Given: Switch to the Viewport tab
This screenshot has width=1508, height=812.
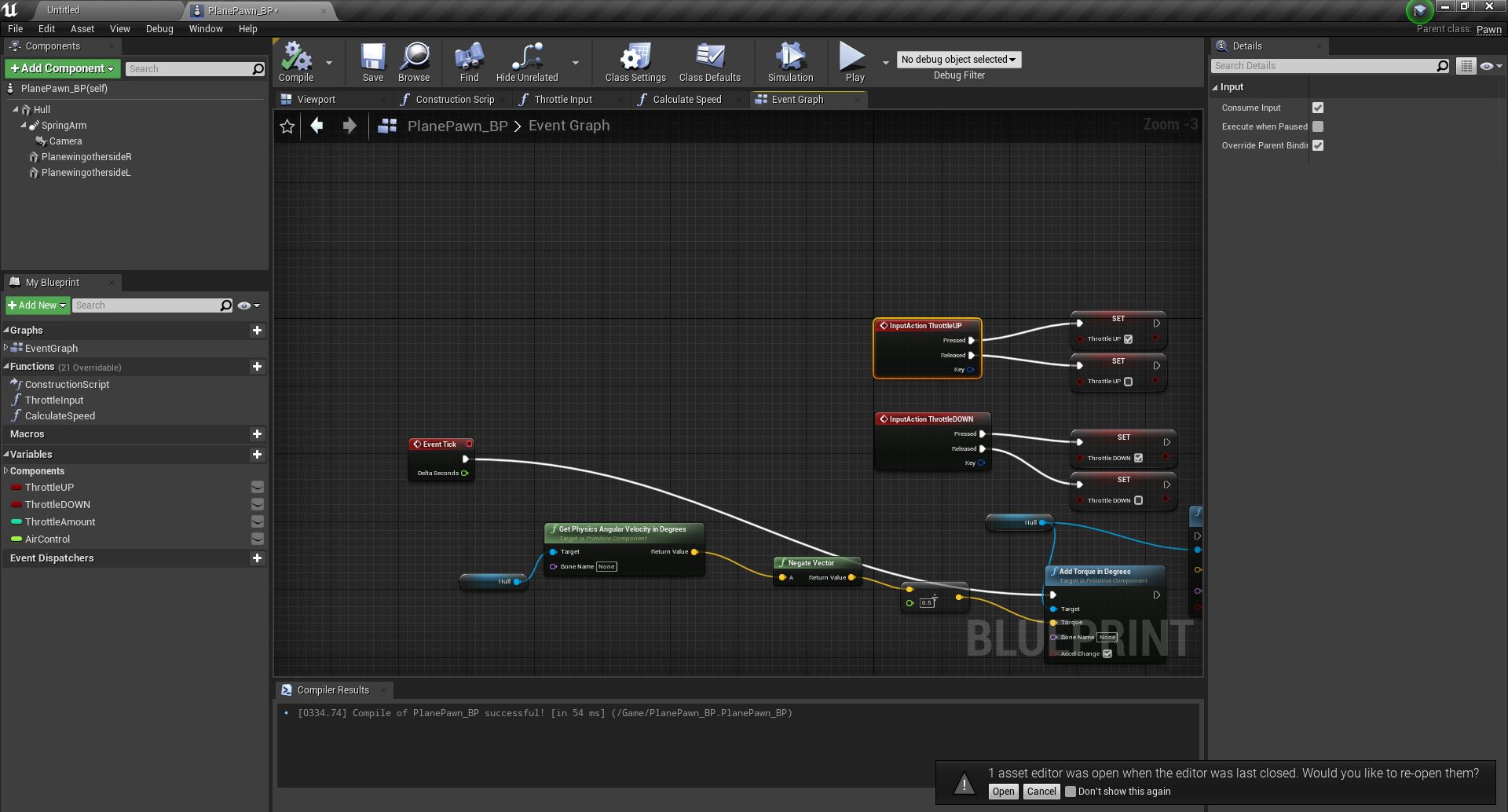Looking at the screenshot, I should 316,100.
